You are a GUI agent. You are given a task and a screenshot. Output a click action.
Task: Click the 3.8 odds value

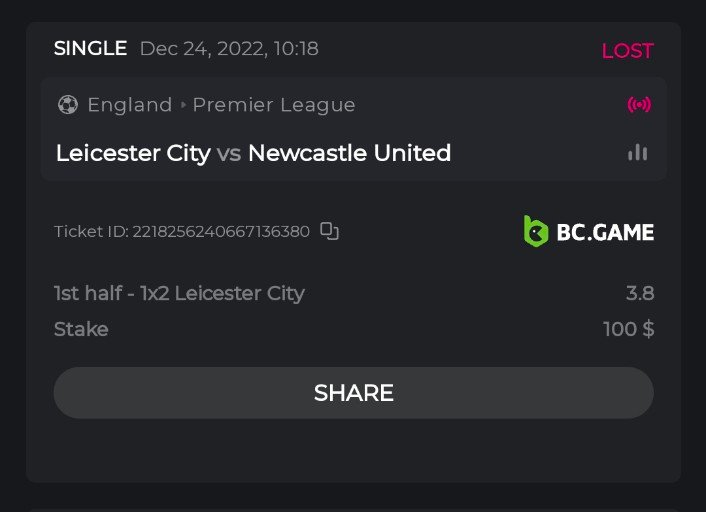pyautogui.click(x=640, y=293)
